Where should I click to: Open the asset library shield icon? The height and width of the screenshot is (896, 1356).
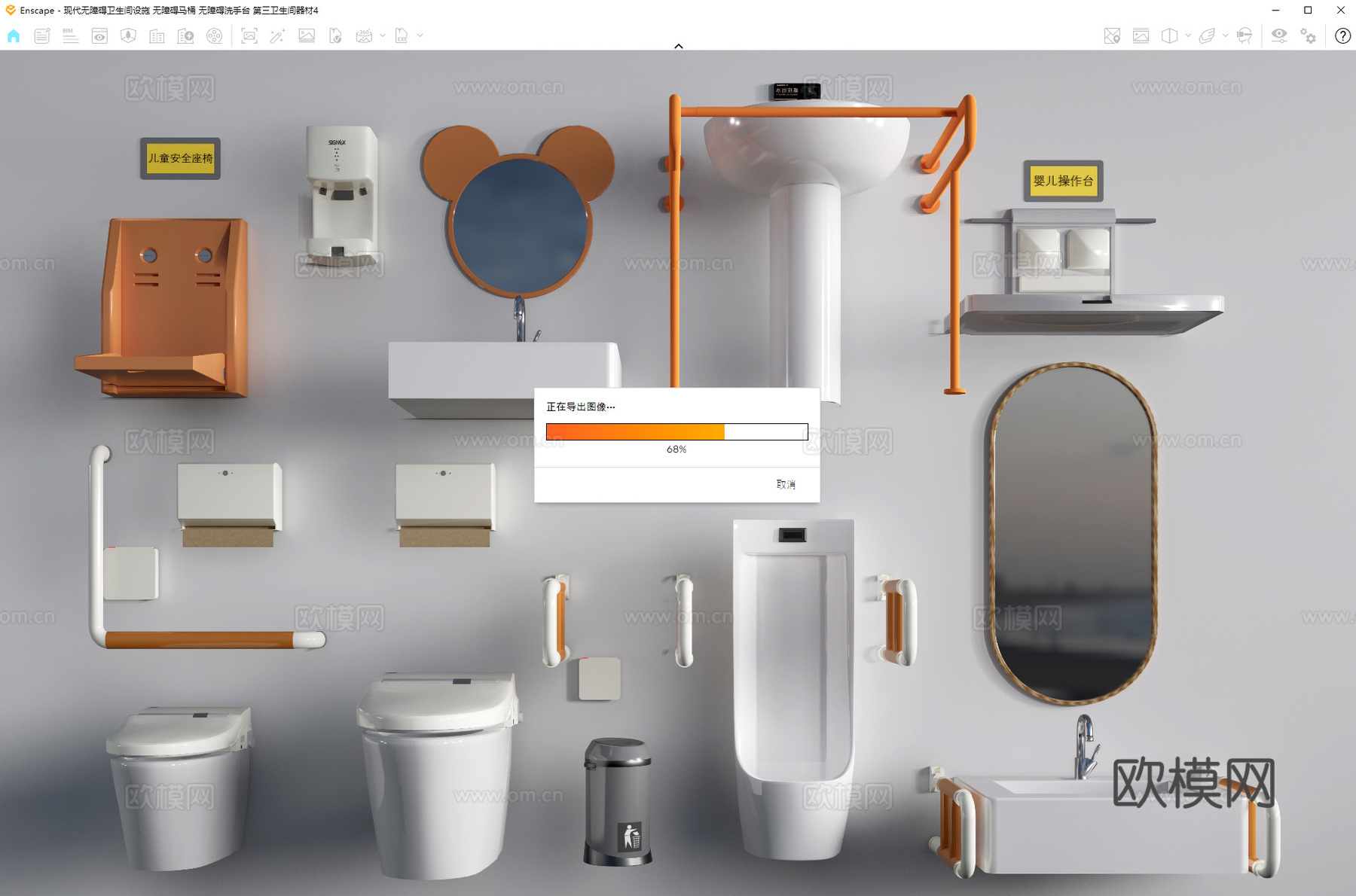click(128, 35)
